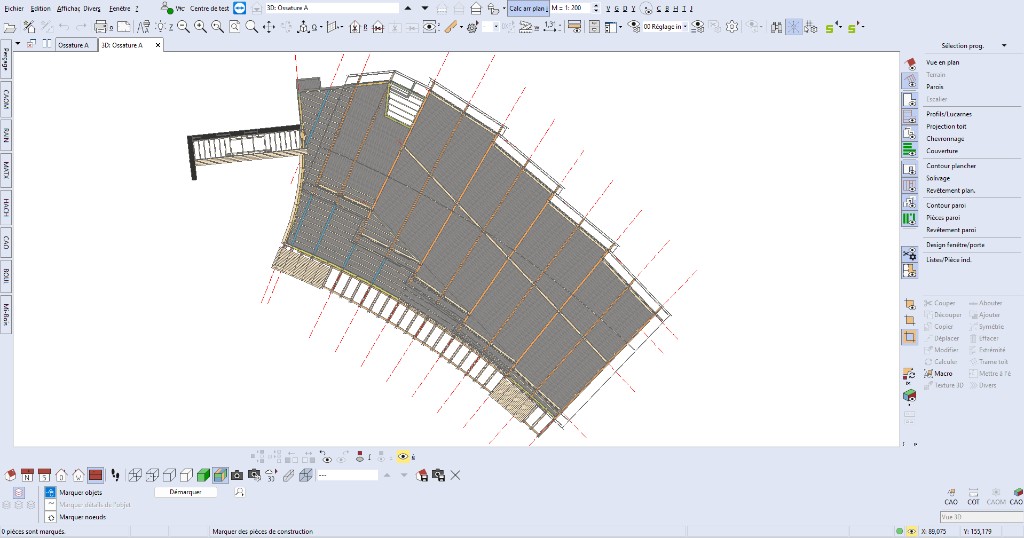Click the Macro command
1024x538 pixels.
(938, 373)
